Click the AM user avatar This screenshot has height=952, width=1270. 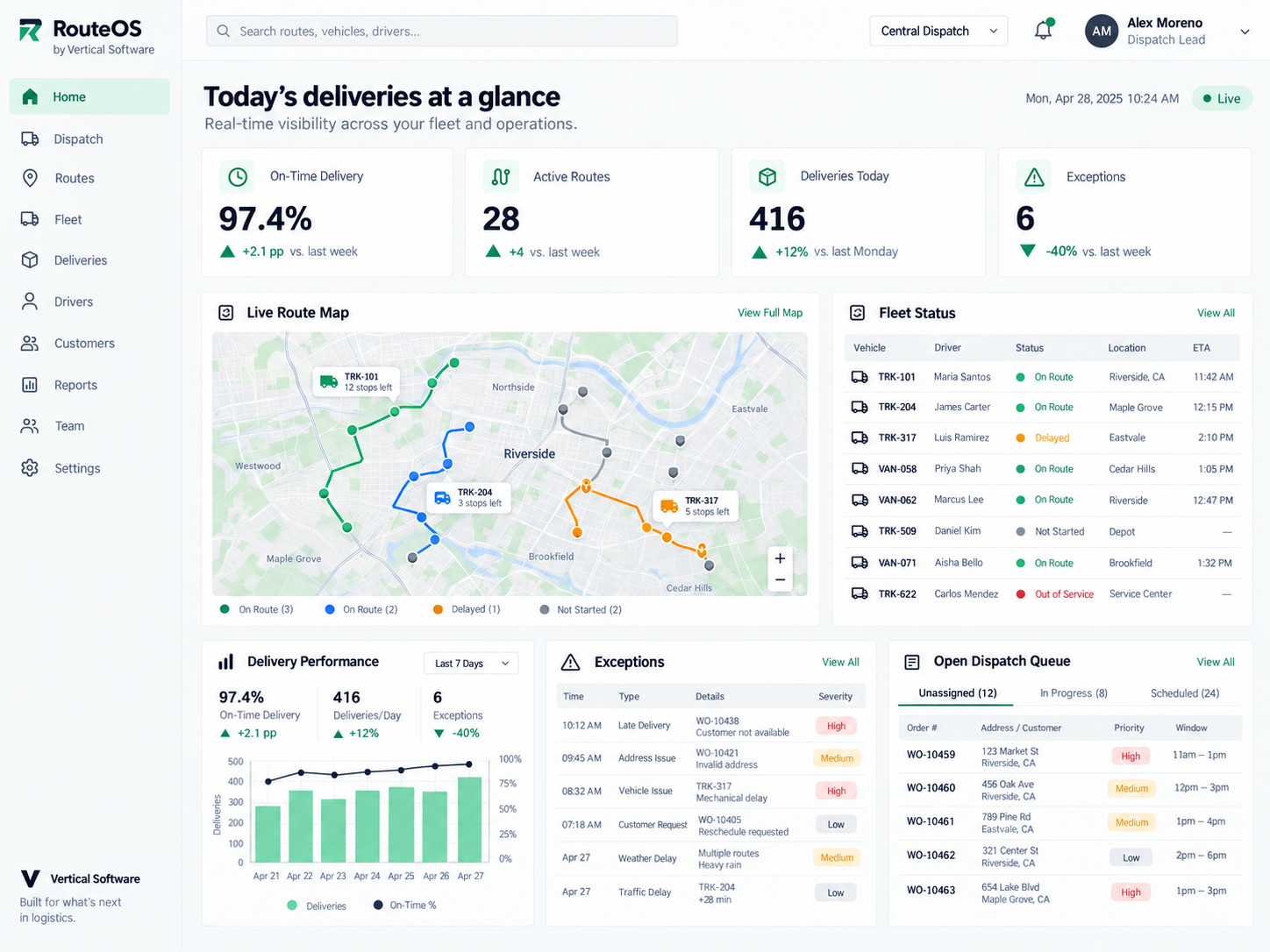click(x=1102, y=31)
